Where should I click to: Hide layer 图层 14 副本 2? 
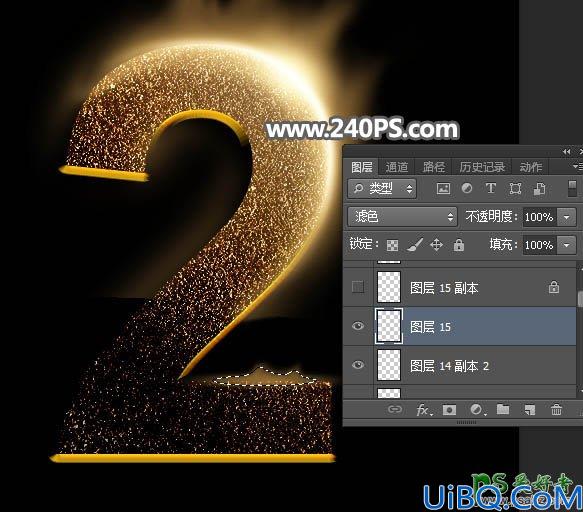[358, 365]
